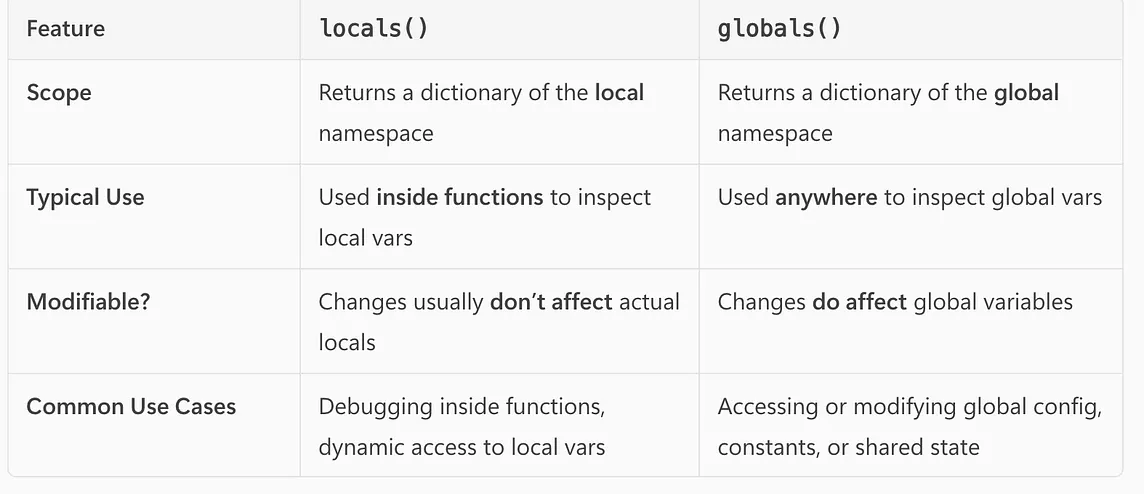The width and height of the screenshot is (1144, 494).
Task: Click the Common Use Cases row label
Action: [x=131, y=406]
